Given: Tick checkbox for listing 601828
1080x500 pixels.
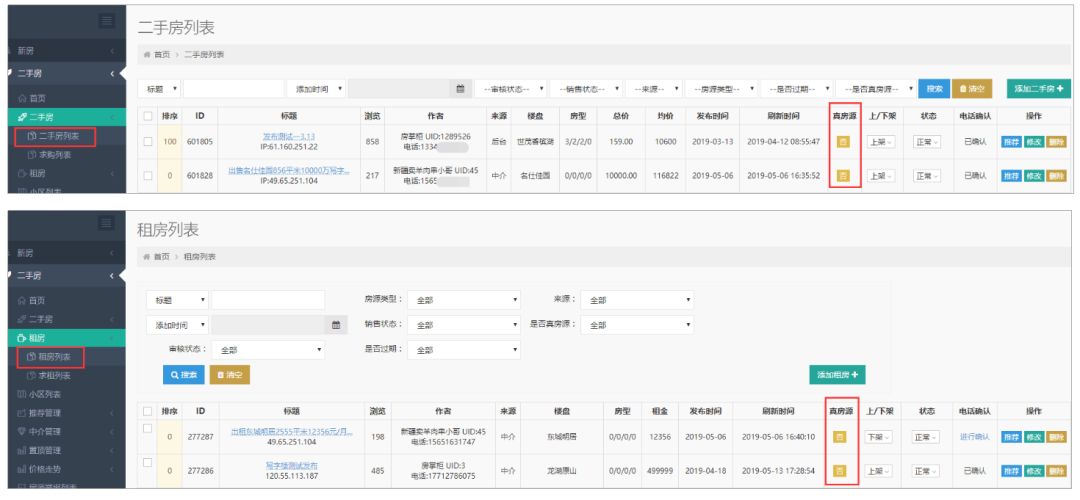Looking at the screenshot, I should (x=147, y=176).
